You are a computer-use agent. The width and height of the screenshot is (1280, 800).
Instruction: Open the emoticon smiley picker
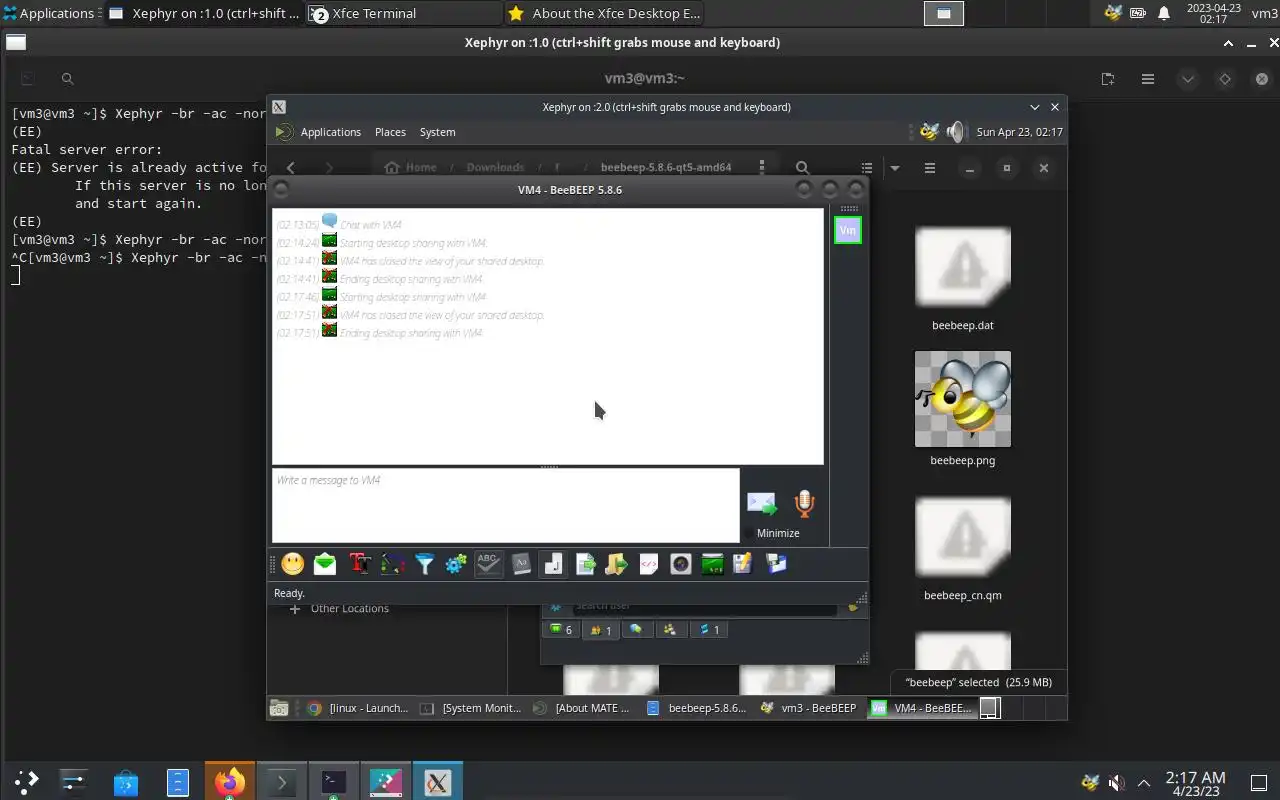pos(293,564)
